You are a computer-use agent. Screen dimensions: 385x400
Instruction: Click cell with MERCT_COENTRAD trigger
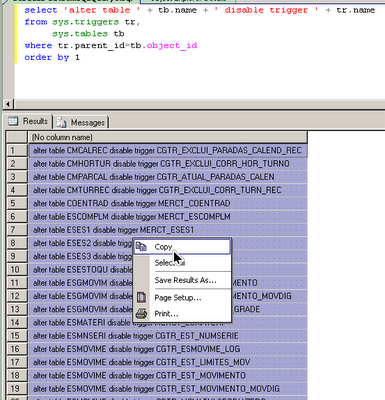[x=168, y=203]
